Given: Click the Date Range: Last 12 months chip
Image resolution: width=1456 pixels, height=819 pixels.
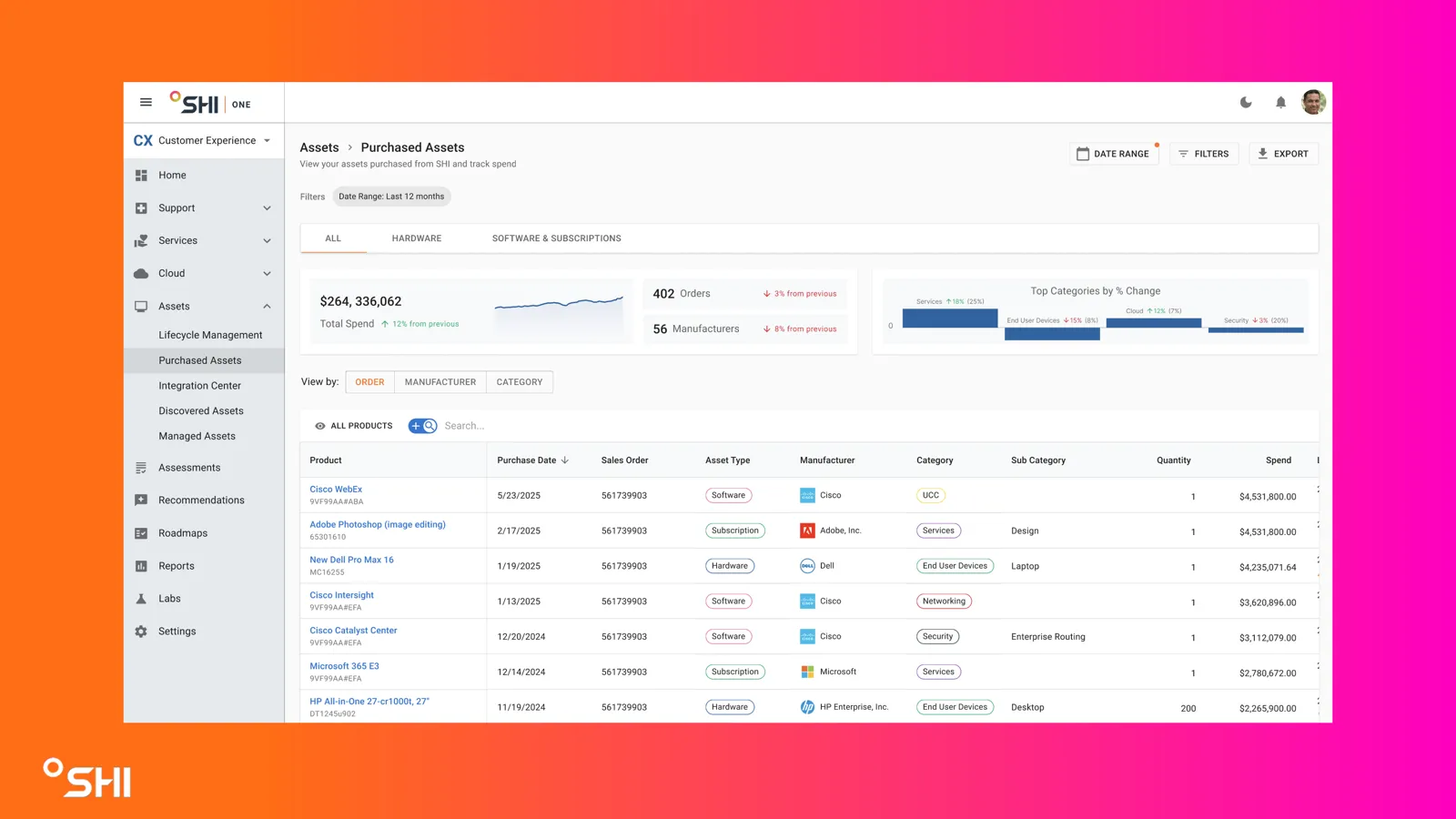Looking at the screenshot, I should (x=391, y=197).
